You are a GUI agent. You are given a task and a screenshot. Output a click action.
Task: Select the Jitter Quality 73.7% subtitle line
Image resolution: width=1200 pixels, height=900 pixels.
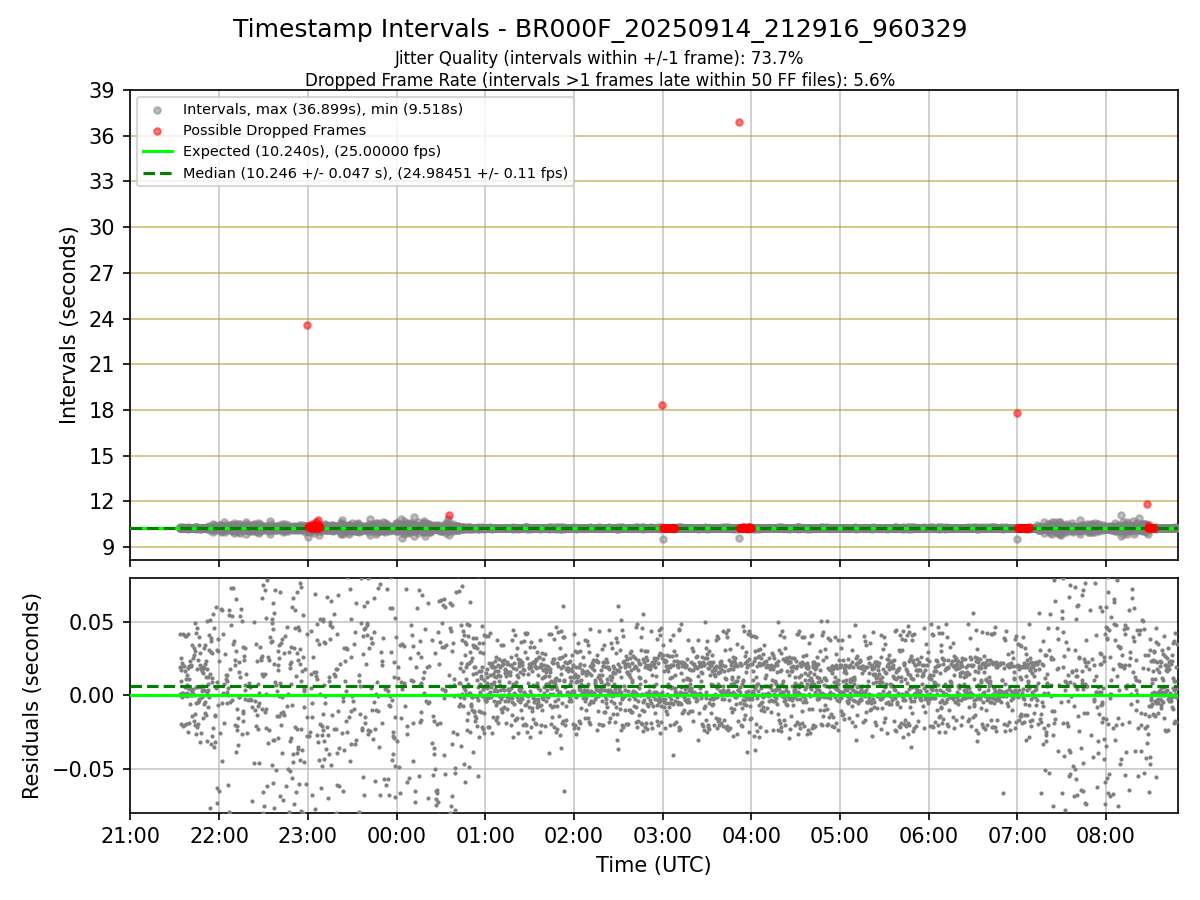click(x=599, y=59)
